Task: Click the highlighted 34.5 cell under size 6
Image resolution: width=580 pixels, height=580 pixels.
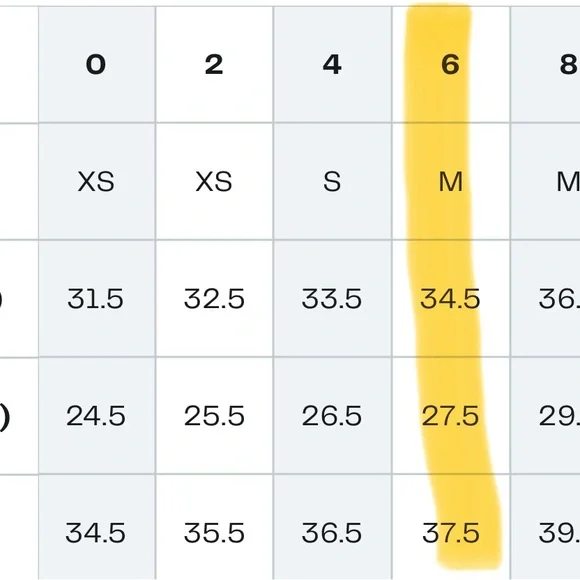Action: pyautogui.click(x=451, y=299)
